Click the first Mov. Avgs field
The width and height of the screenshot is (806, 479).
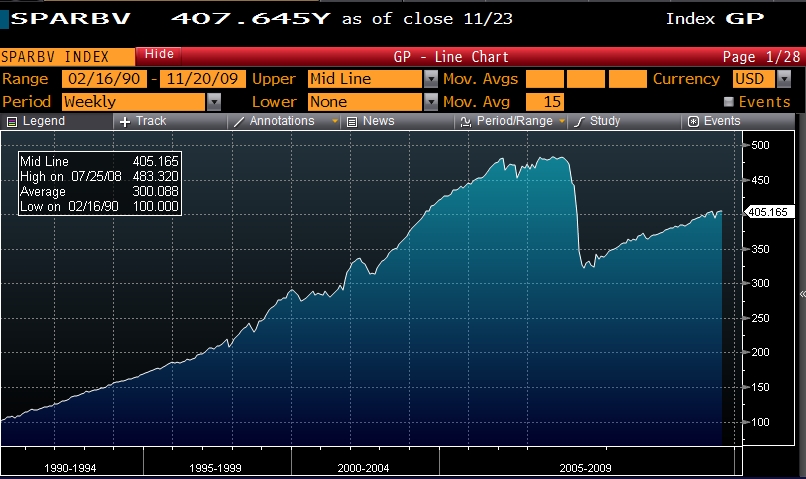545,79
